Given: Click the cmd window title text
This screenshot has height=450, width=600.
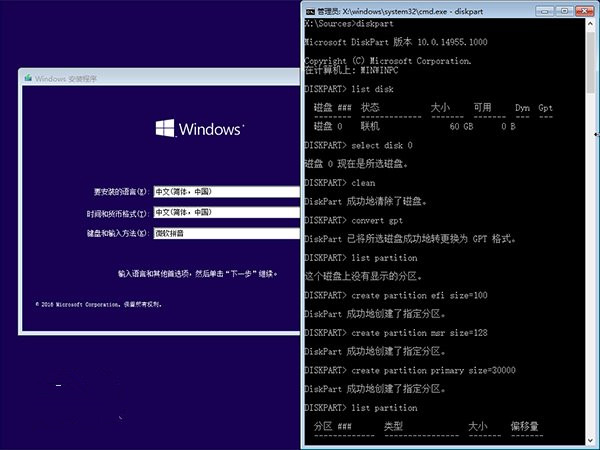Looking at the screenshot, I should (400, 11).
